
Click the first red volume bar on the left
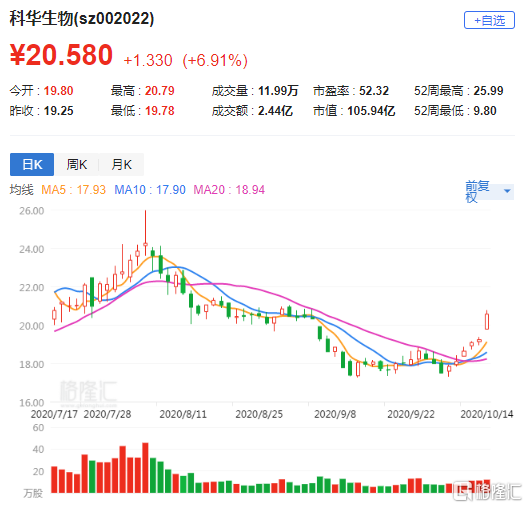coord(54,480)
